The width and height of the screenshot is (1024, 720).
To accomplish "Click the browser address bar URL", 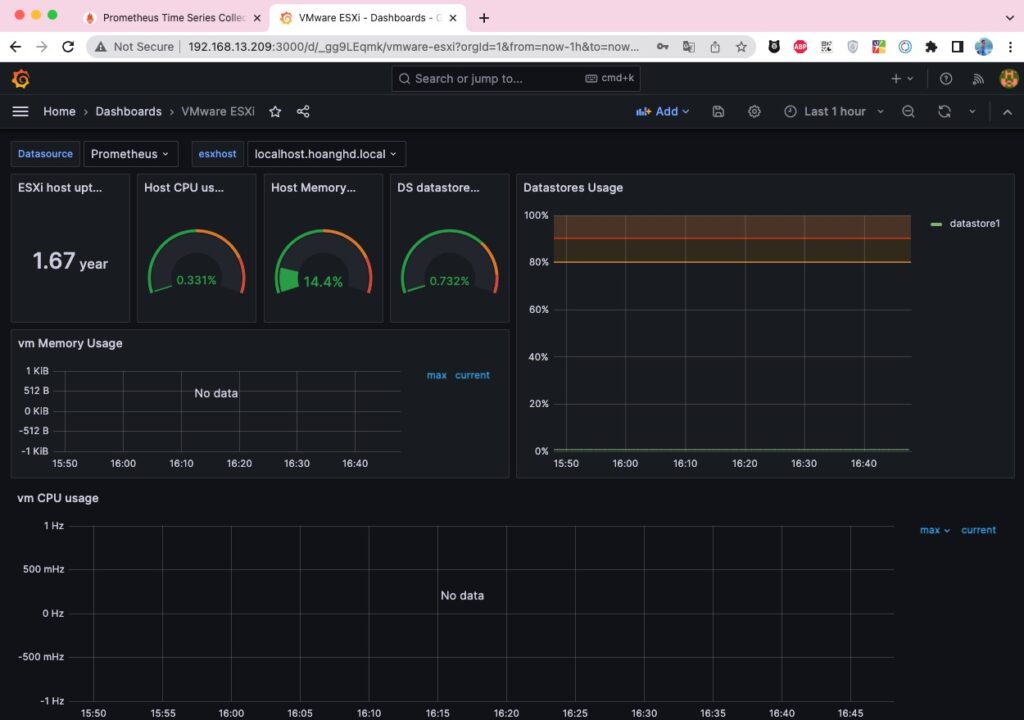I will click(x=413, y=47).
